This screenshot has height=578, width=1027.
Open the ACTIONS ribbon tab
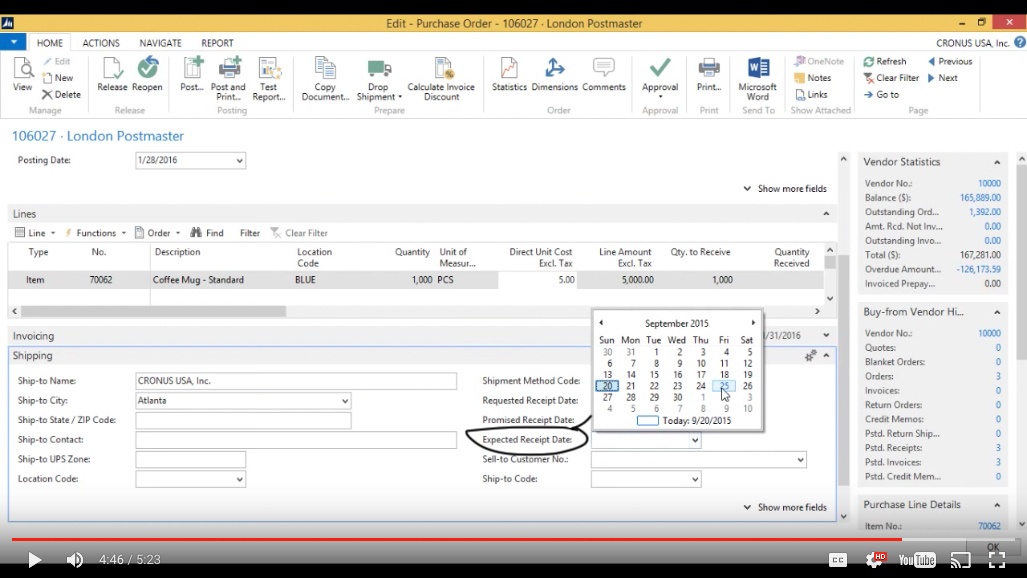[x=101, y=43]
